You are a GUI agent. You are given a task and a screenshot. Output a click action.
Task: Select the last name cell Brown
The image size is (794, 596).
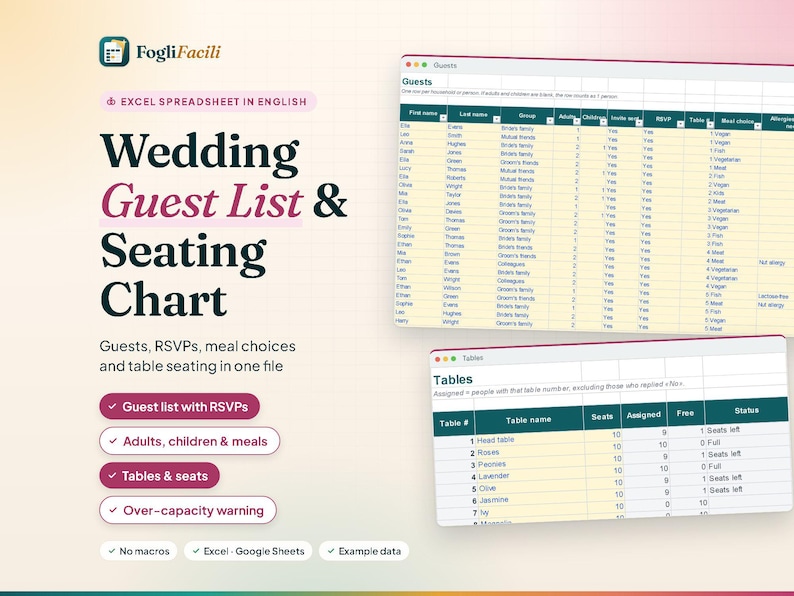click(471, 254)
